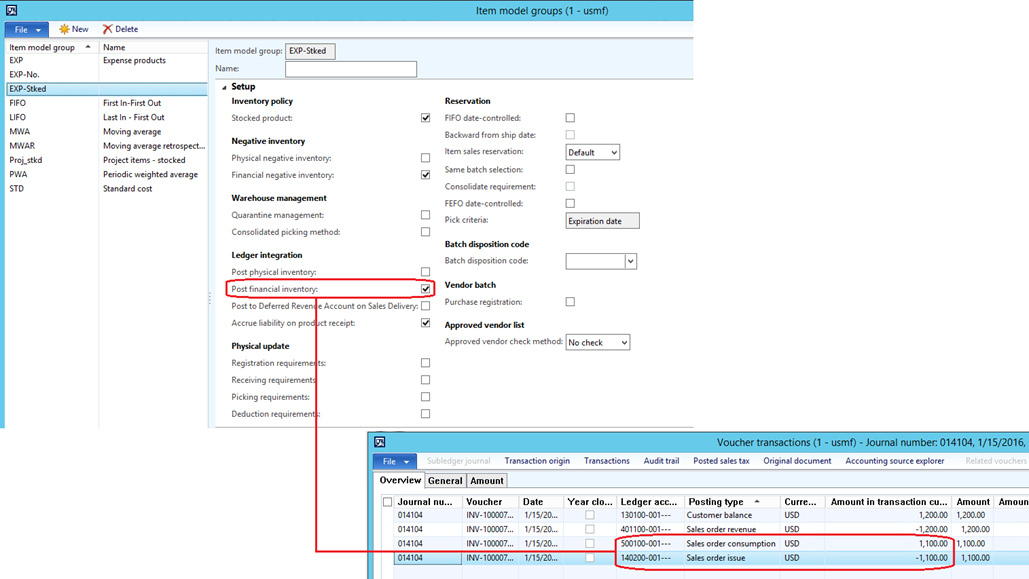
Task: Enable FIFO date-controlled checkbox
Action: coord(570,118)
